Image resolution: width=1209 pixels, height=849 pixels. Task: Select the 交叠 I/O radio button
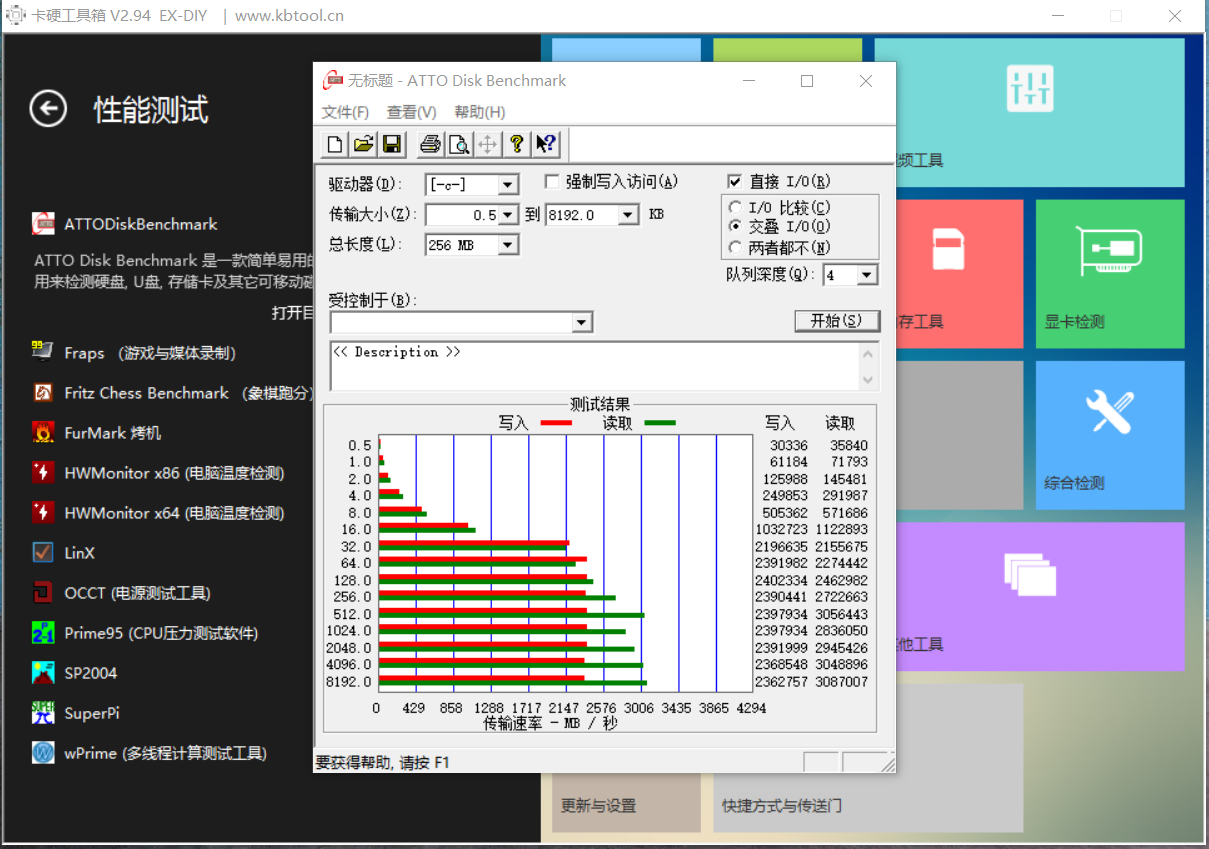736,227
